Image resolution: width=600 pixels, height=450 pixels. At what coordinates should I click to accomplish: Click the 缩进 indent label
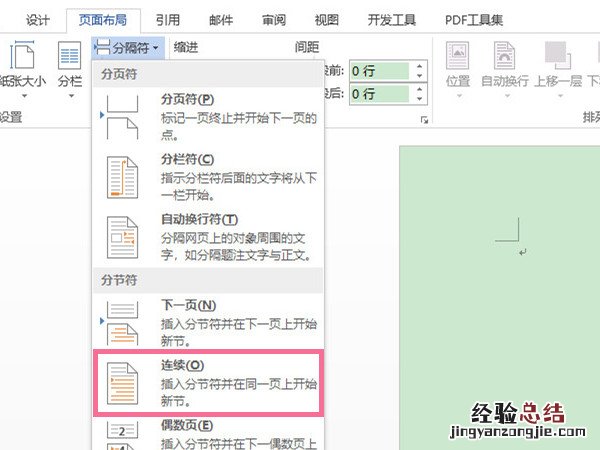coord(186,47)
